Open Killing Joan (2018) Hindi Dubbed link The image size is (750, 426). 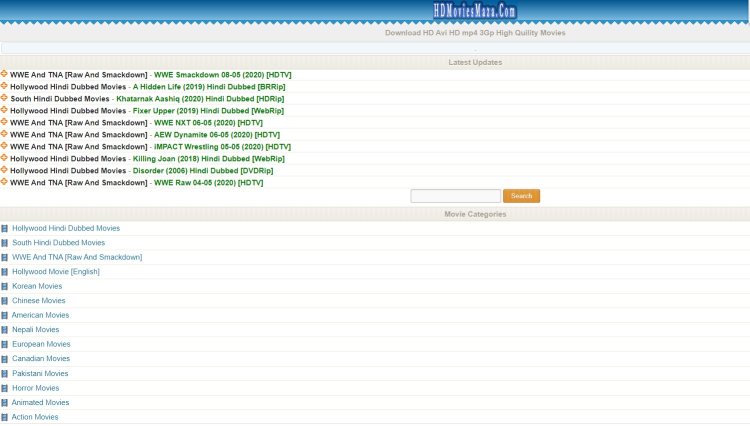(209, 159)
